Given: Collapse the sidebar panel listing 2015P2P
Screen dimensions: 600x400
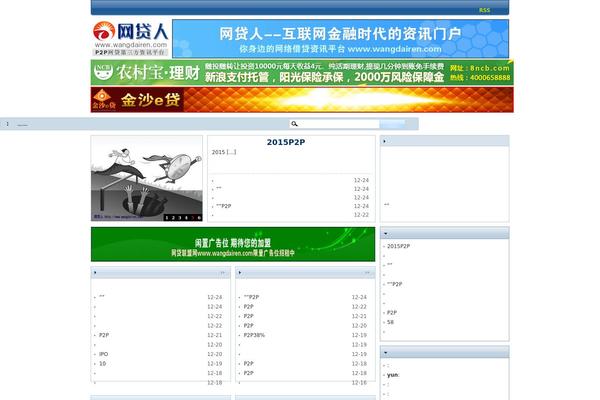Looking at the screenshot, I should click(385, 233).
